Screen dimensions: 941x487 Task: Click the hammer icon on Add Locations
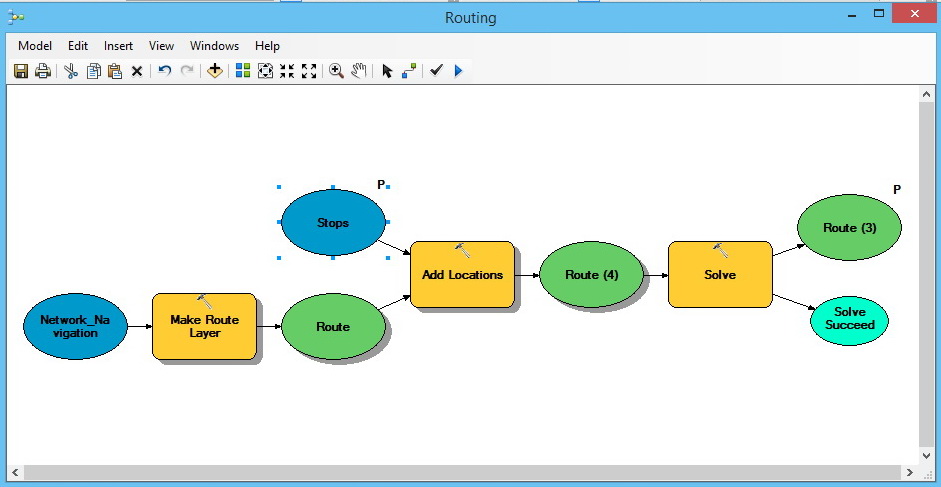coord(461,250)
